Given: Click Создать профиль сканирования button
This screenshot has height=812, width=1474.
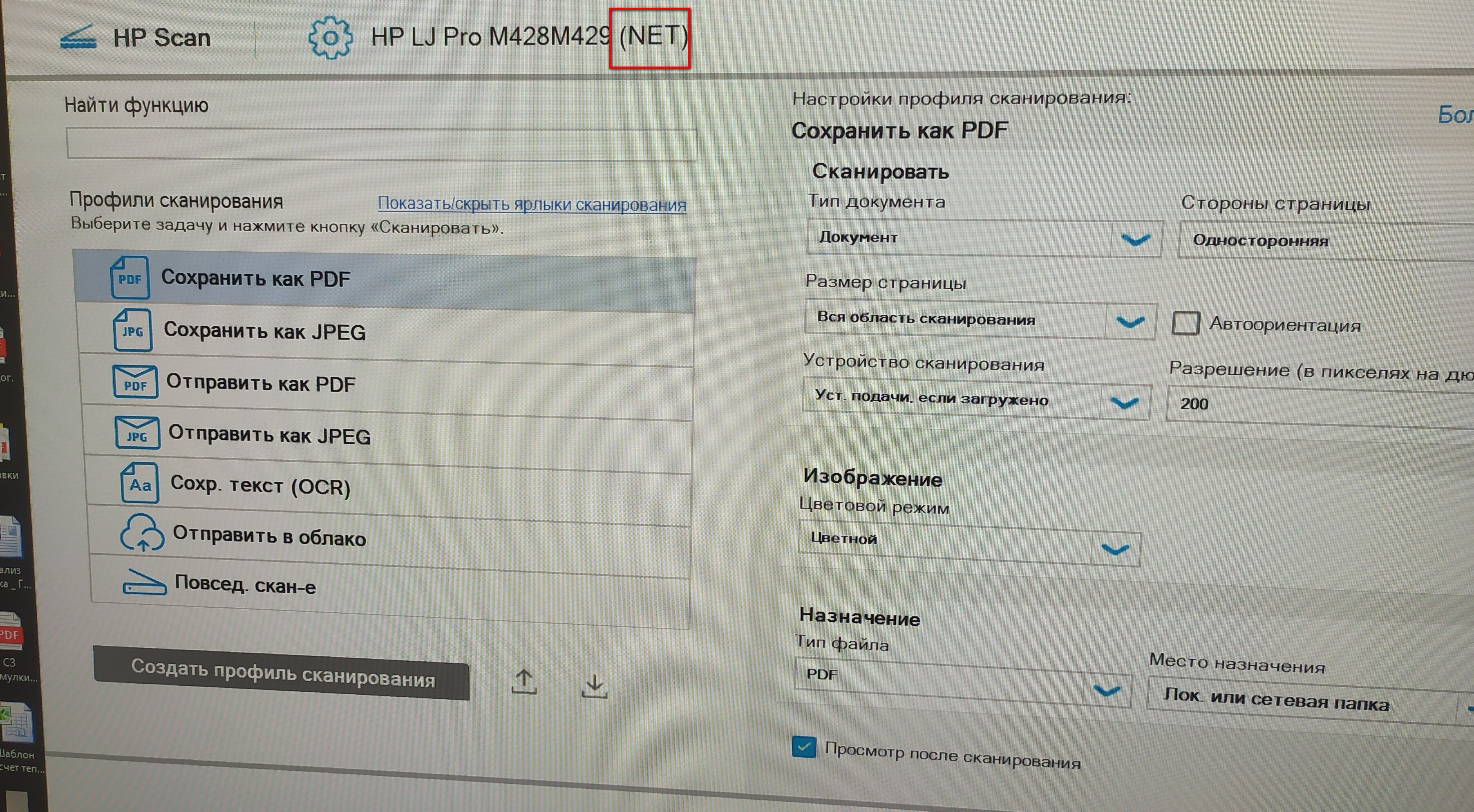Looking at the screenshot, I should pyautogui.click(x=282, y=673).
